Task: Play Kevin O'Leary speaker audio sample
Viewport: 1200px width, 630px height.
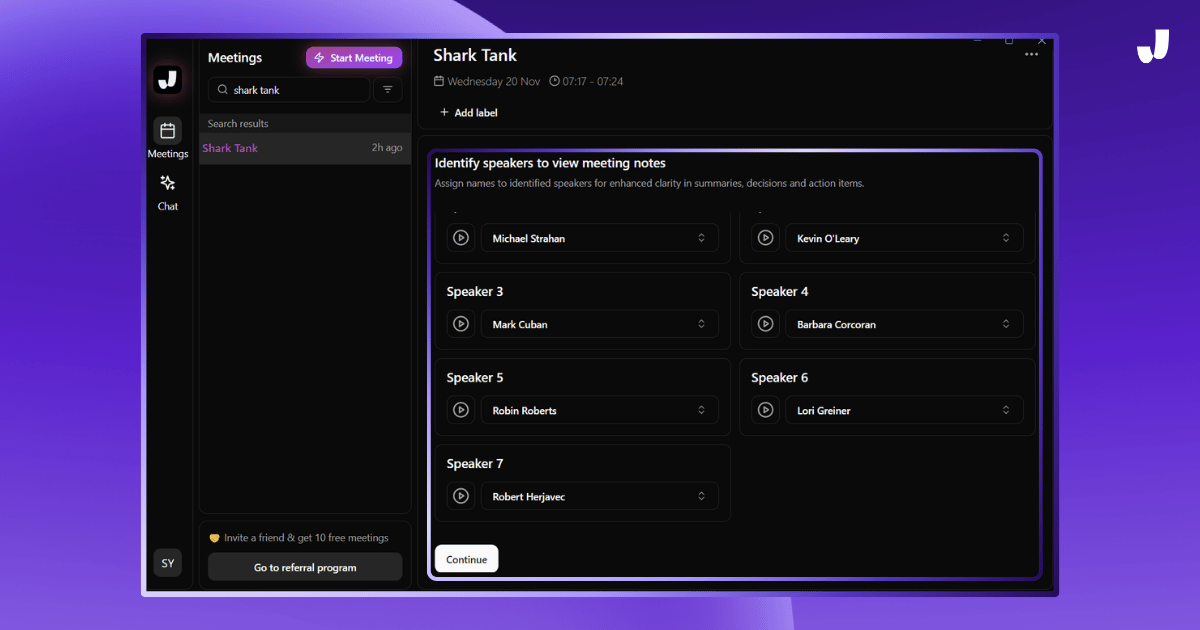Action: coord(765,238)
